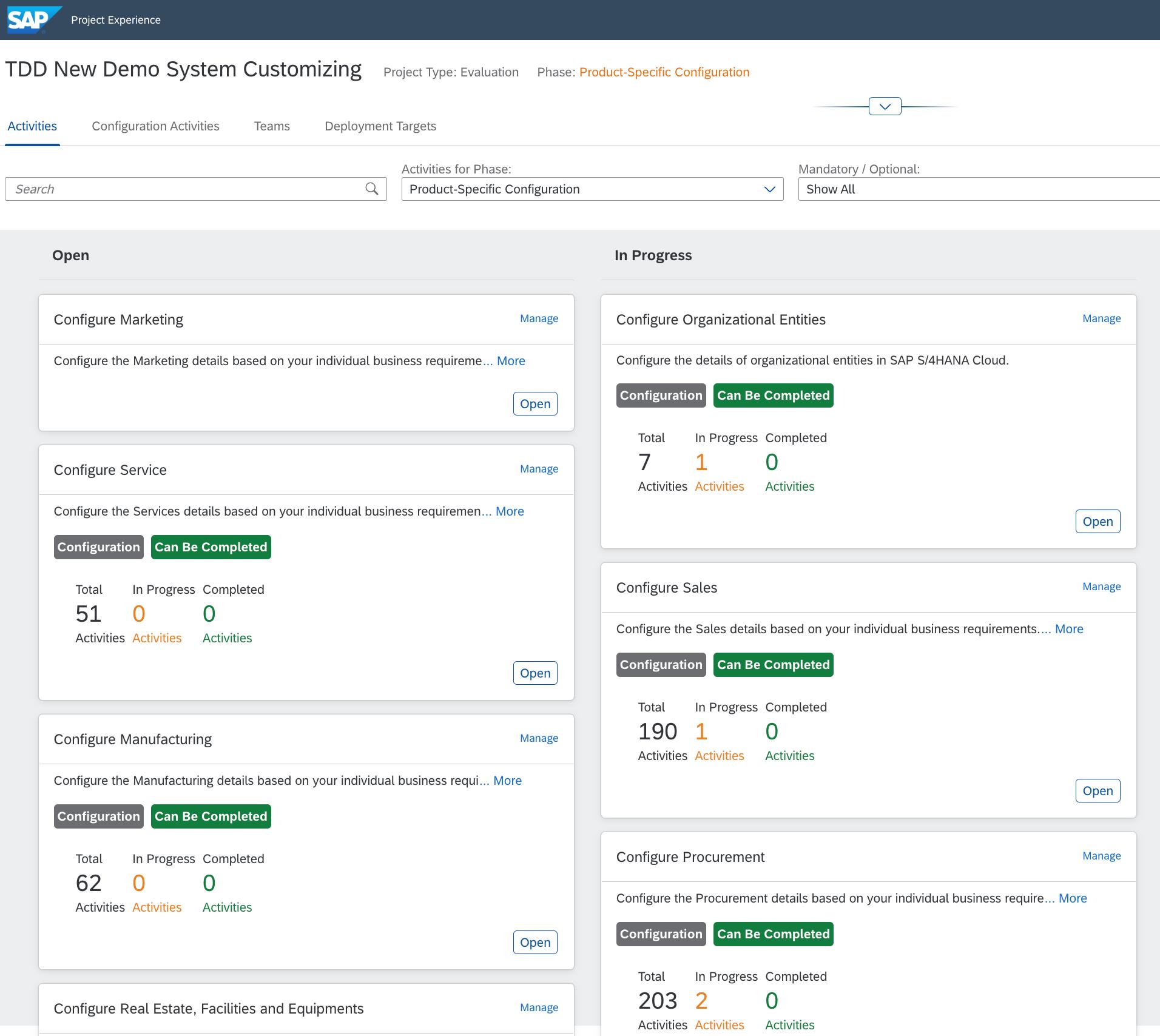Click the Configure Marketing card title
1160x1036 pixels.
coord(118,320)
